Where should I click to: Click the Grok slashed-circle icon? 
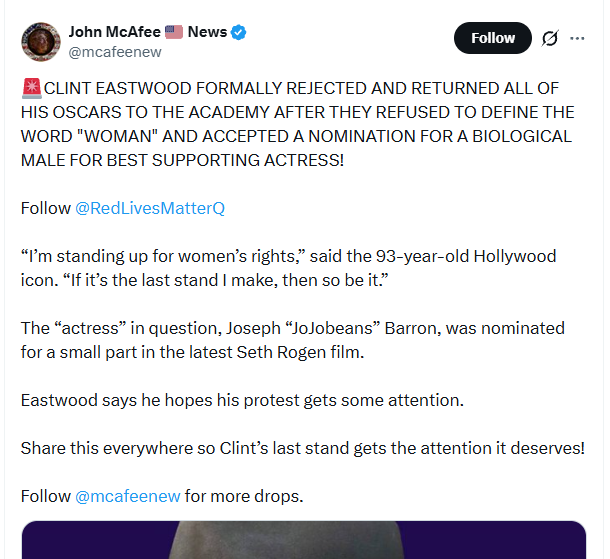(550, 38)
